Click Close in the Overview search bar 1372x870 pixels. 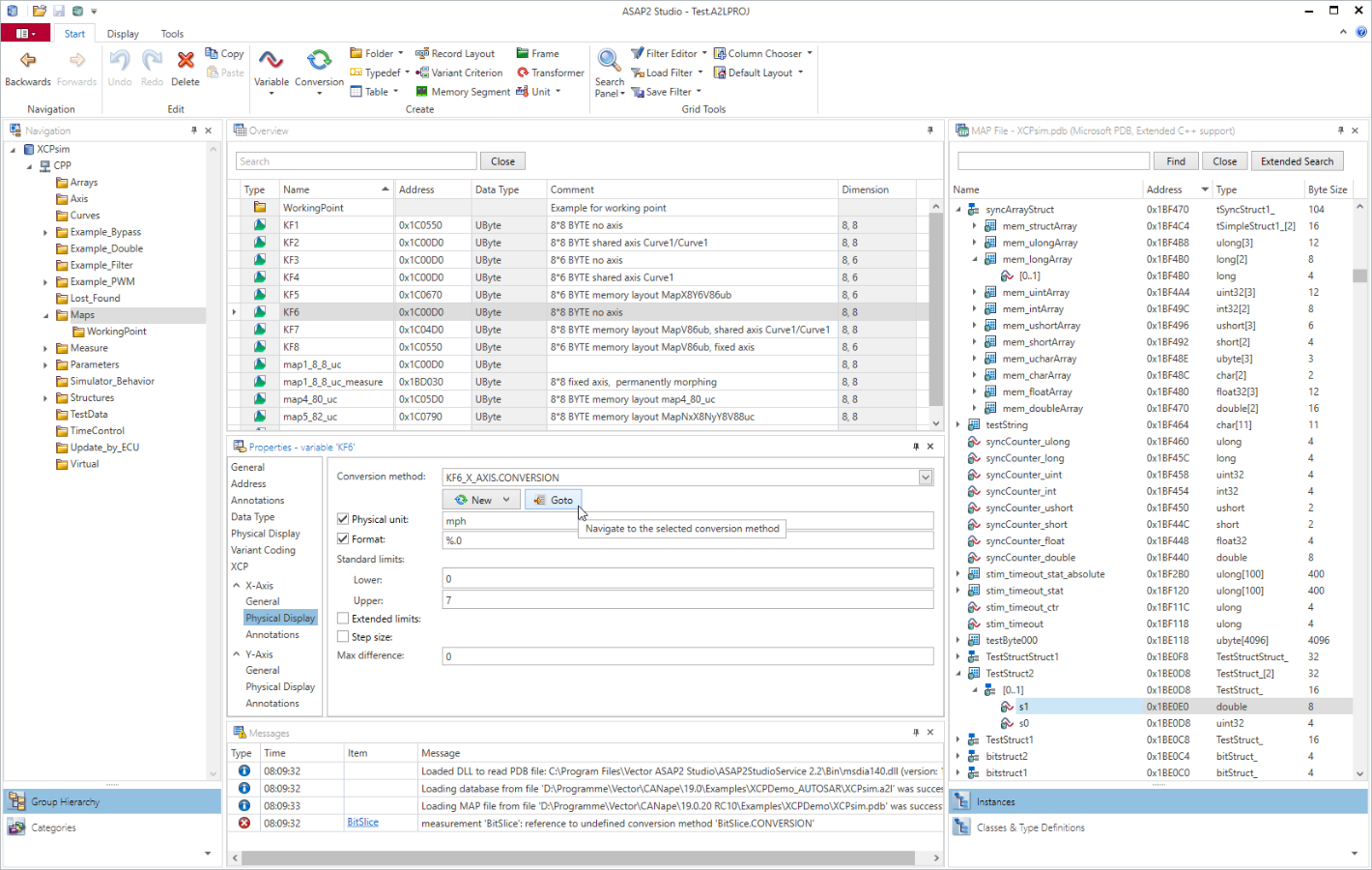pos(502,161)
